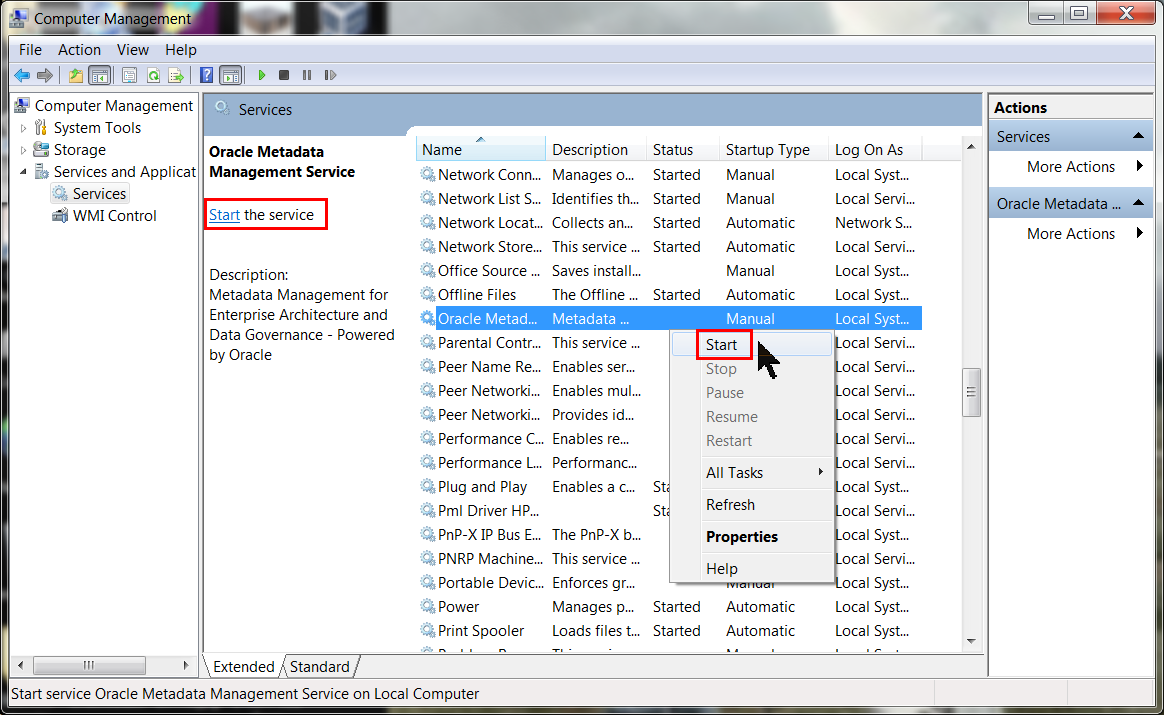Click the back navigation arrow
Image resolution: width=1164 pixels, height=715 pixels.
tap(22, 74)
